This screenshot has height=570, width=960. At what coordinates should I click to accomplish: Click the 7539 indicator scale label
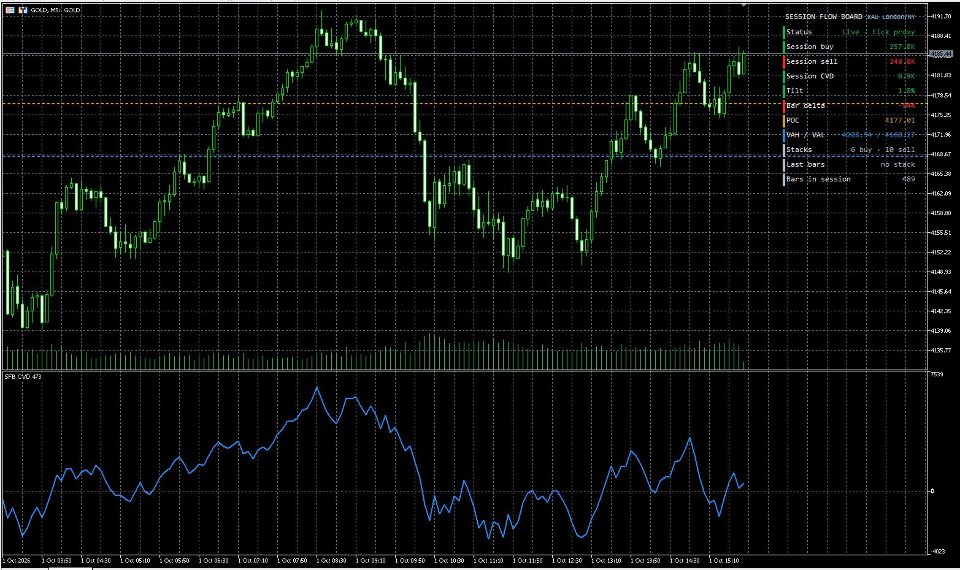[936, 374]
